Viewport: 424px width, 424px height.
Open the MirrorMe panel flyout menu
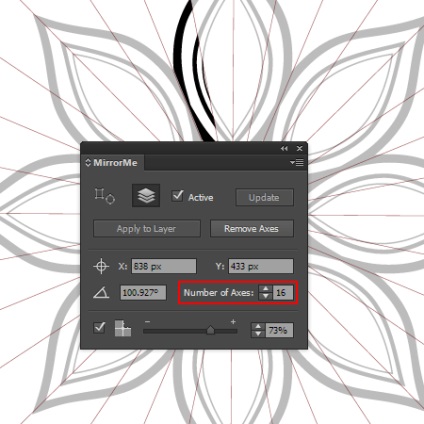click(297, 163)
